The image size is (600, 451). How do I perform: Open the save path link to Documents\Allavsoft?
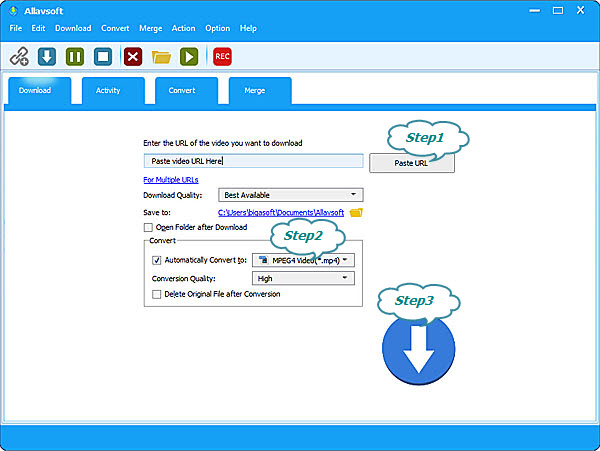281,213
